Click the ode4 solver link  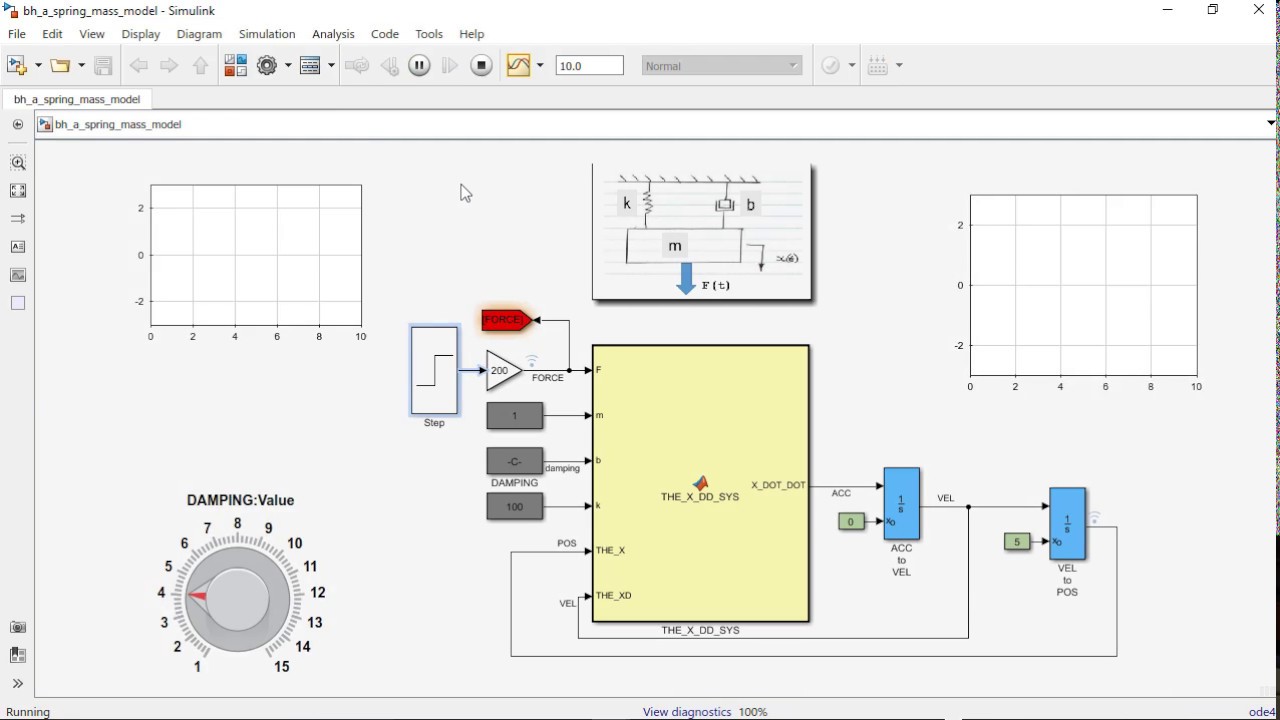[1263, 712]
